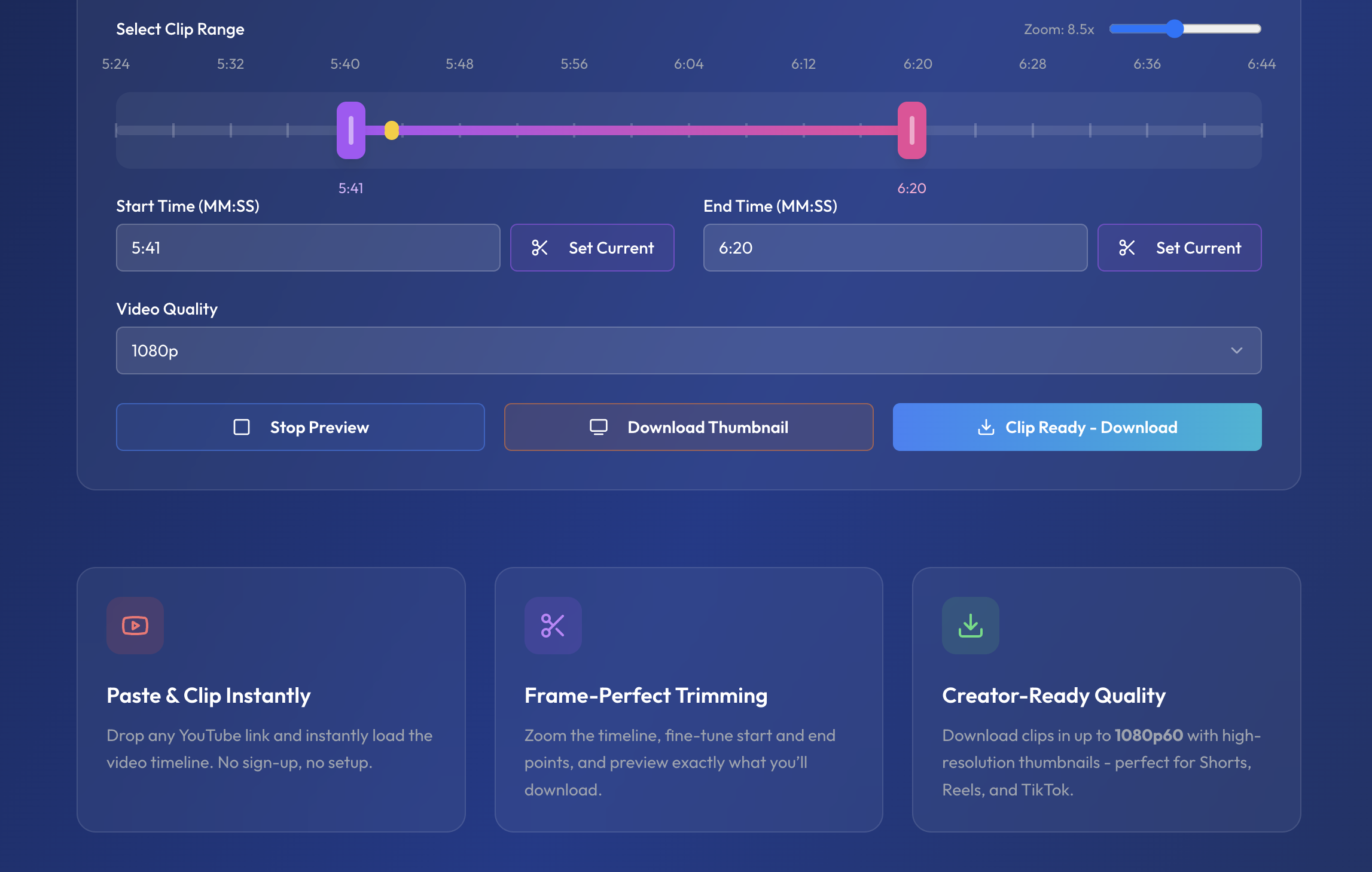
Task: Click the checkbox icon inside the Stop Preview button
Action: click(x=242, y=427)
